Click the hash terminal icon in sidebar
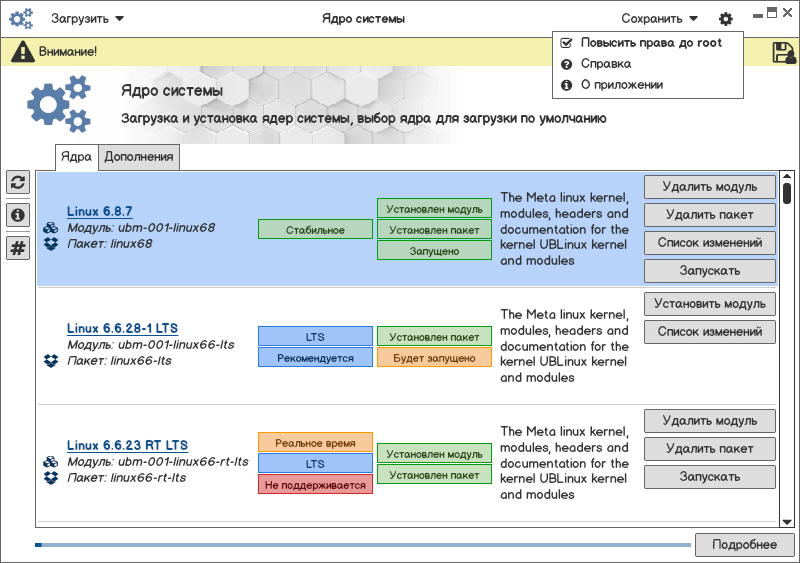The width and height of the screenshot is (800, 563). (18, 248)
